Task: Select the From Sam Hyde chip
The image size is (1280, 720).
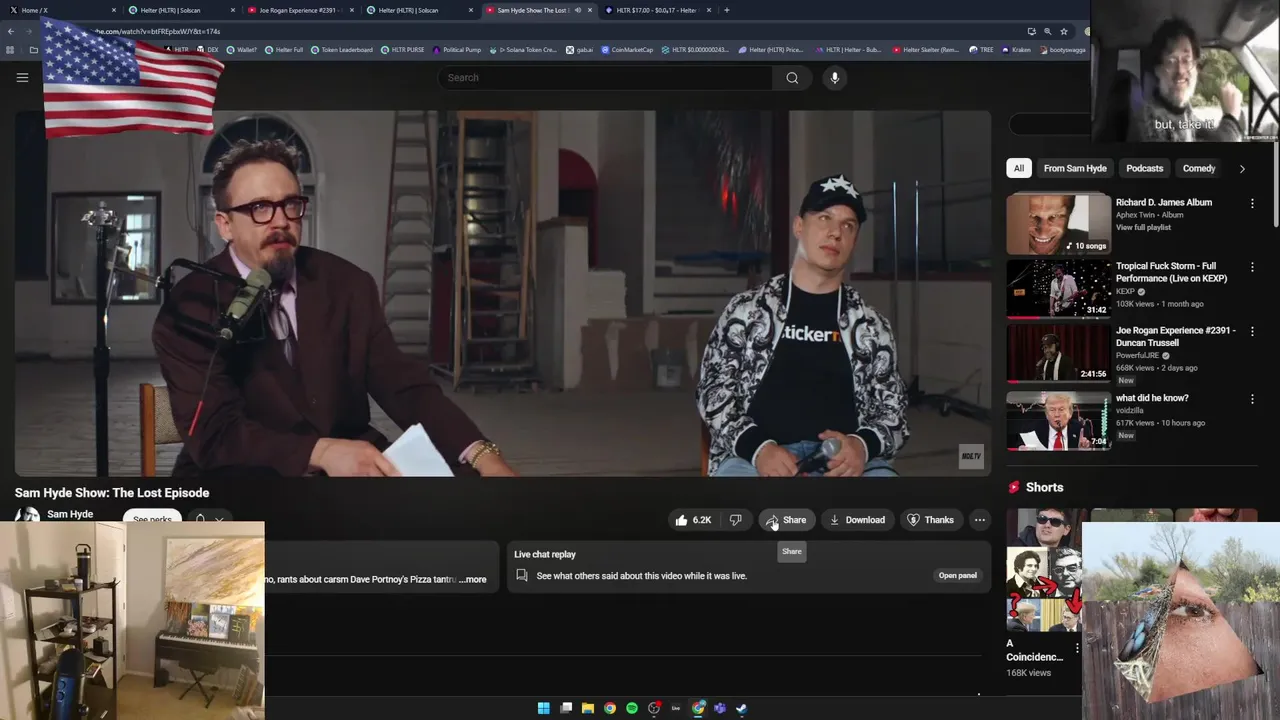Action: 1075,168
